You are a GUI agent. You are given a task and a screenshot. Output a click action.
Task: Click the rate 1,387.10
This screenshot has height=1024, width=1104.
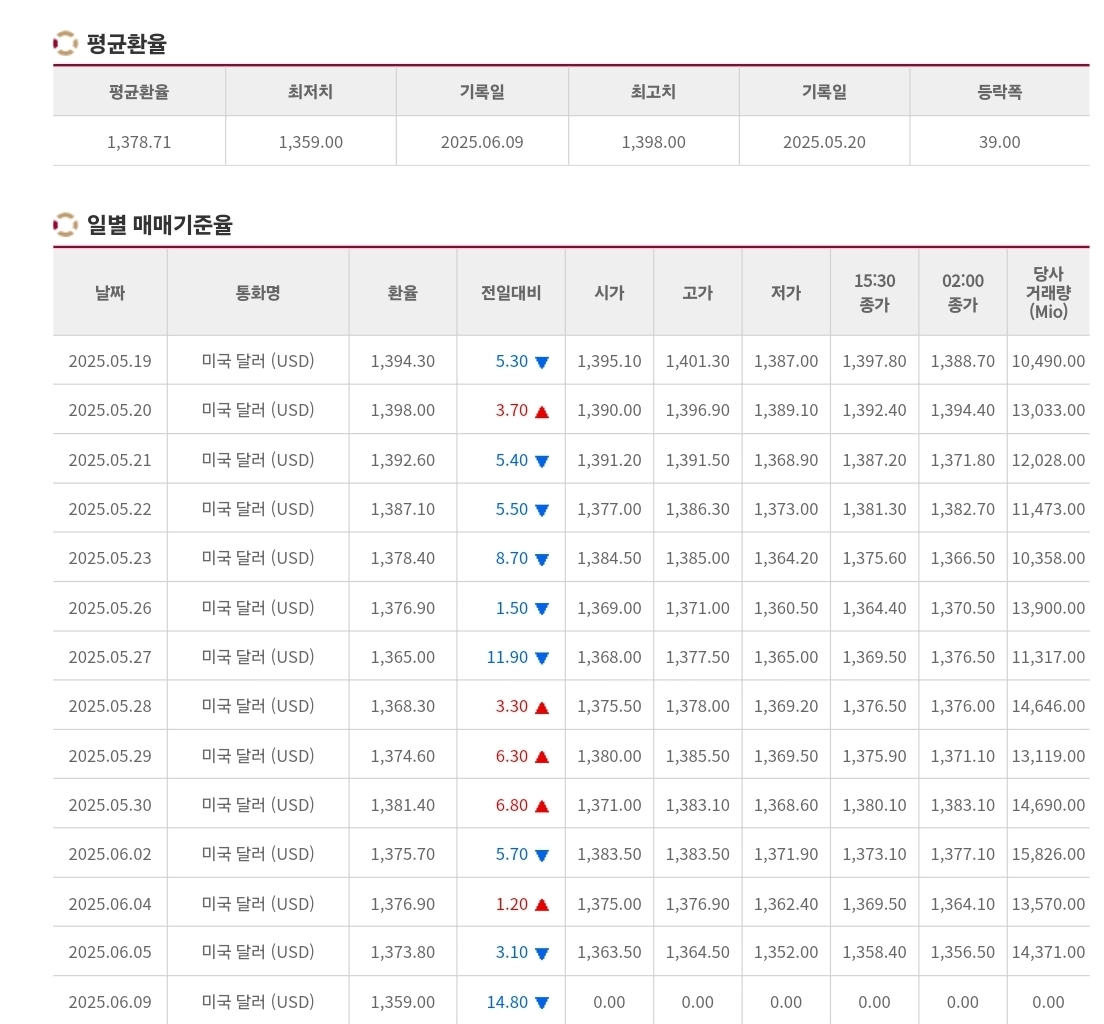point(403,509)
